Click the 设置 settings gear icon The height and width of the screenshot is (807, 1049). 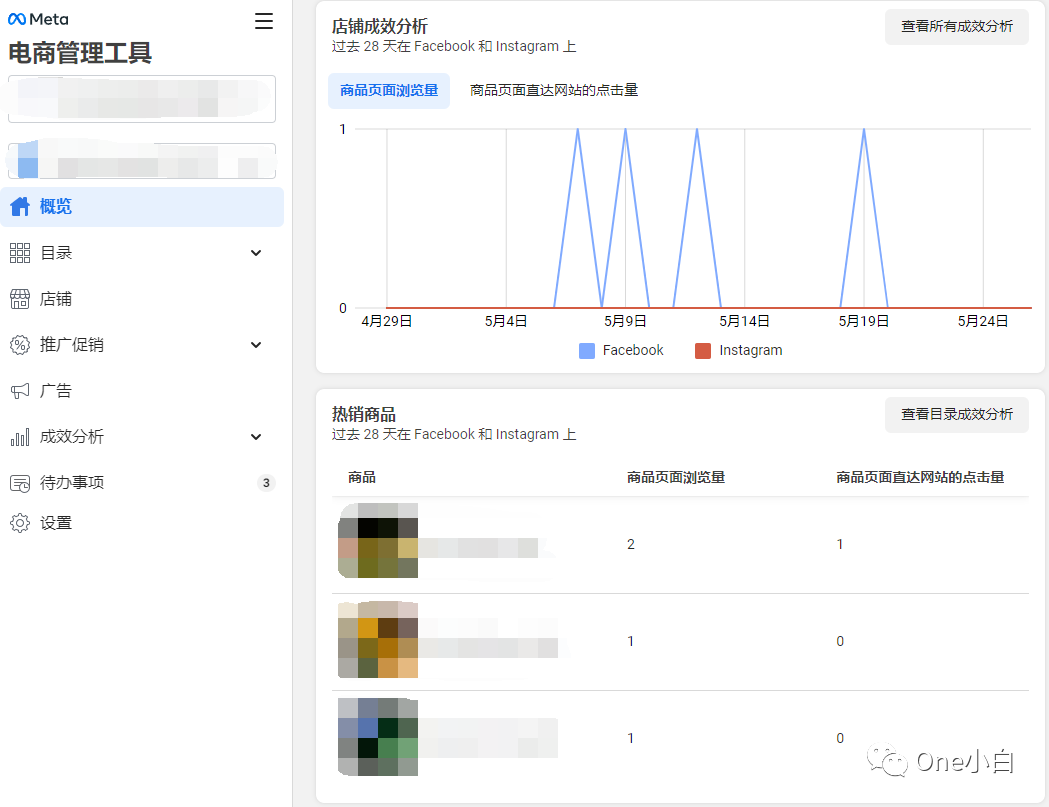(x=19, y=522)
